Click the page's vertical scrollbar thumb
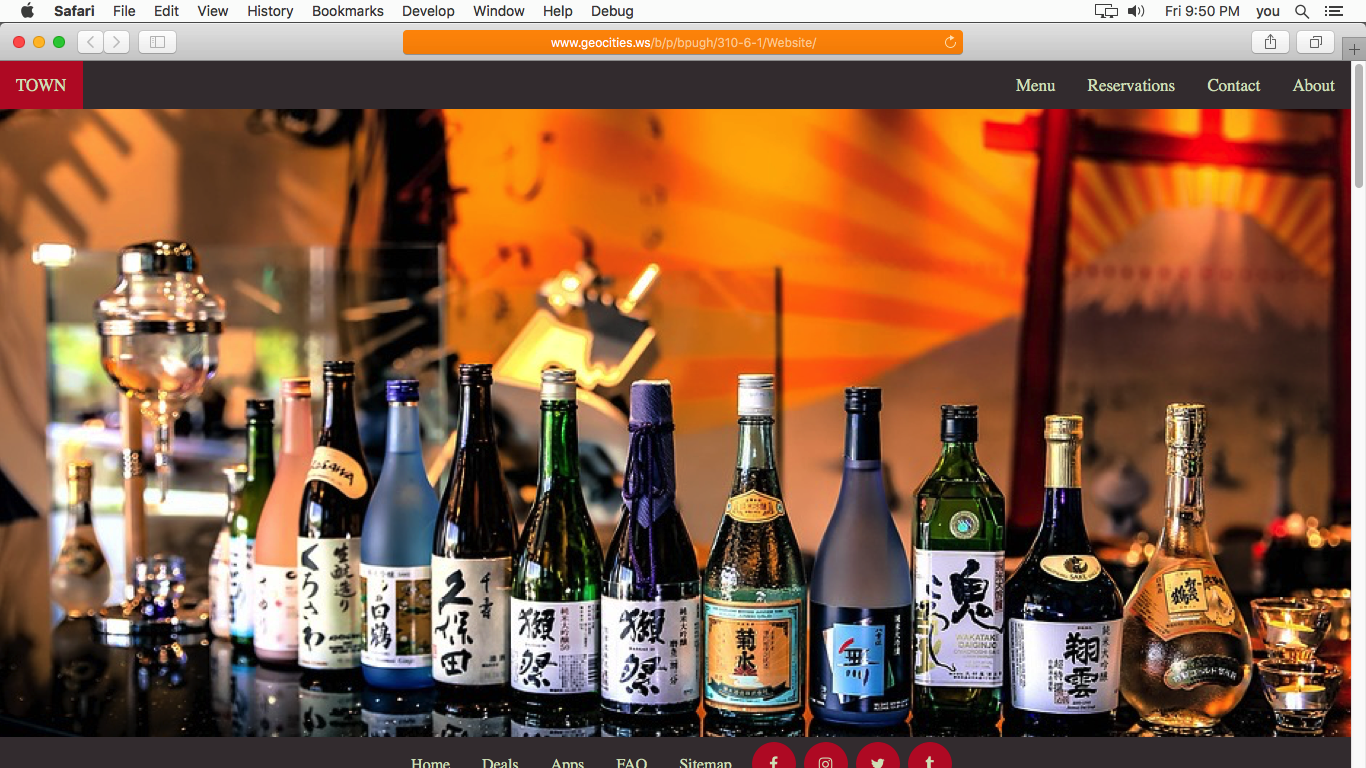1366x768 pixels. point(1358,125)
